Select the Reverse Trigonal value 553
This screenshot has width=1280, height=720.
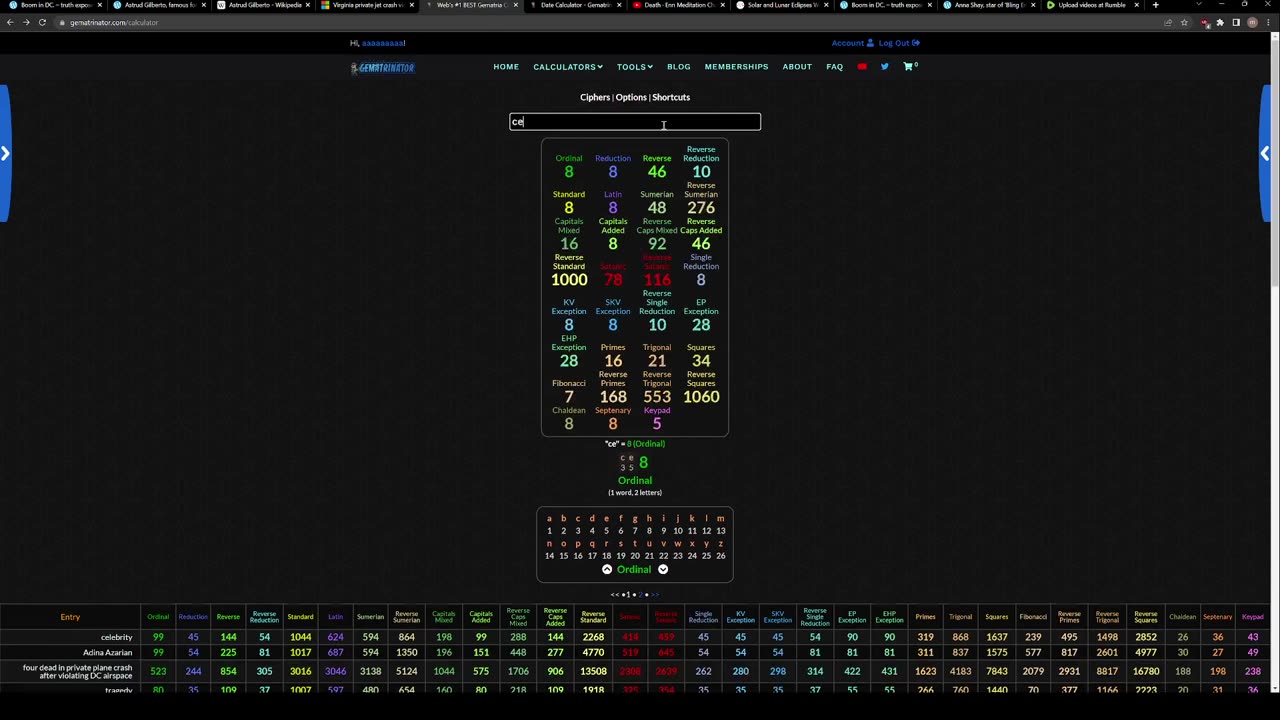pyautogui.click(x=657, y=397)
